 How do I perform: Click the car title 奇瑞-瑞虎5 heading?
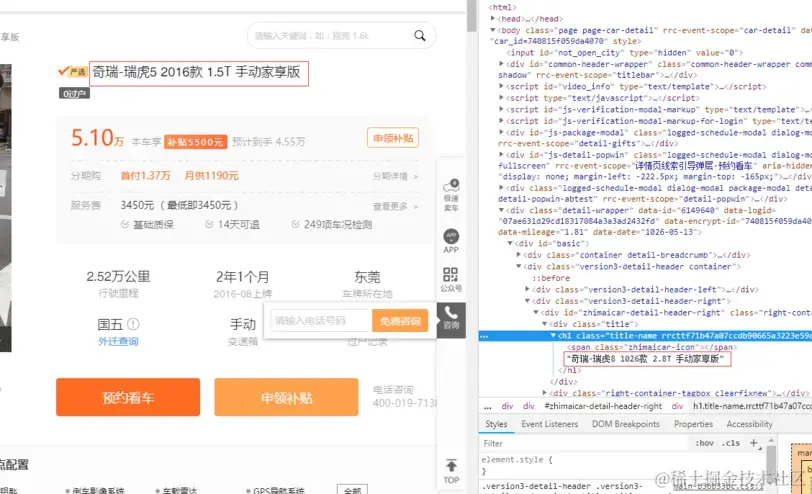pyautogui.click(x=196, y=72)
